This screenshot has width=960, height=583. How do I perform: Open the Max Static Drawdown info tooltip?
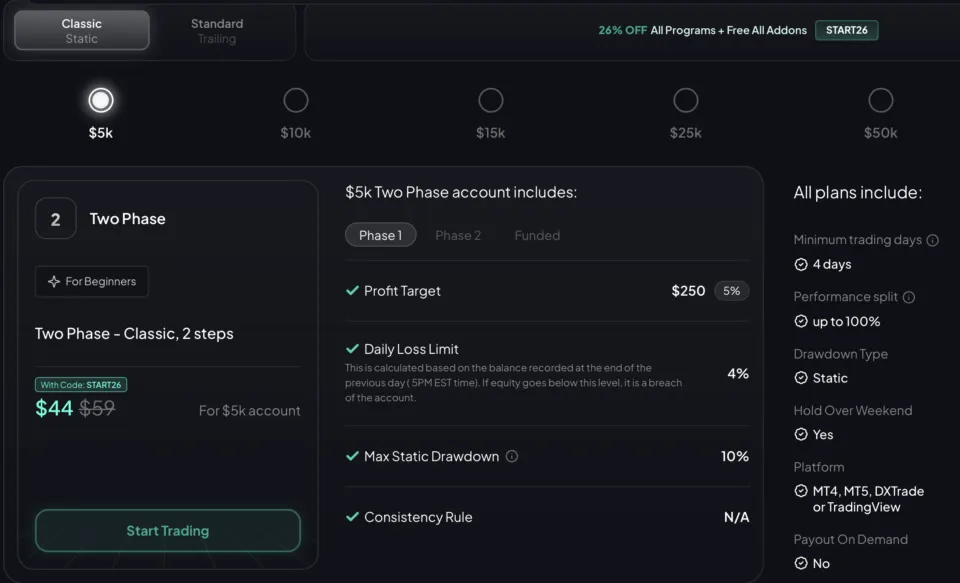click(513, 456)
